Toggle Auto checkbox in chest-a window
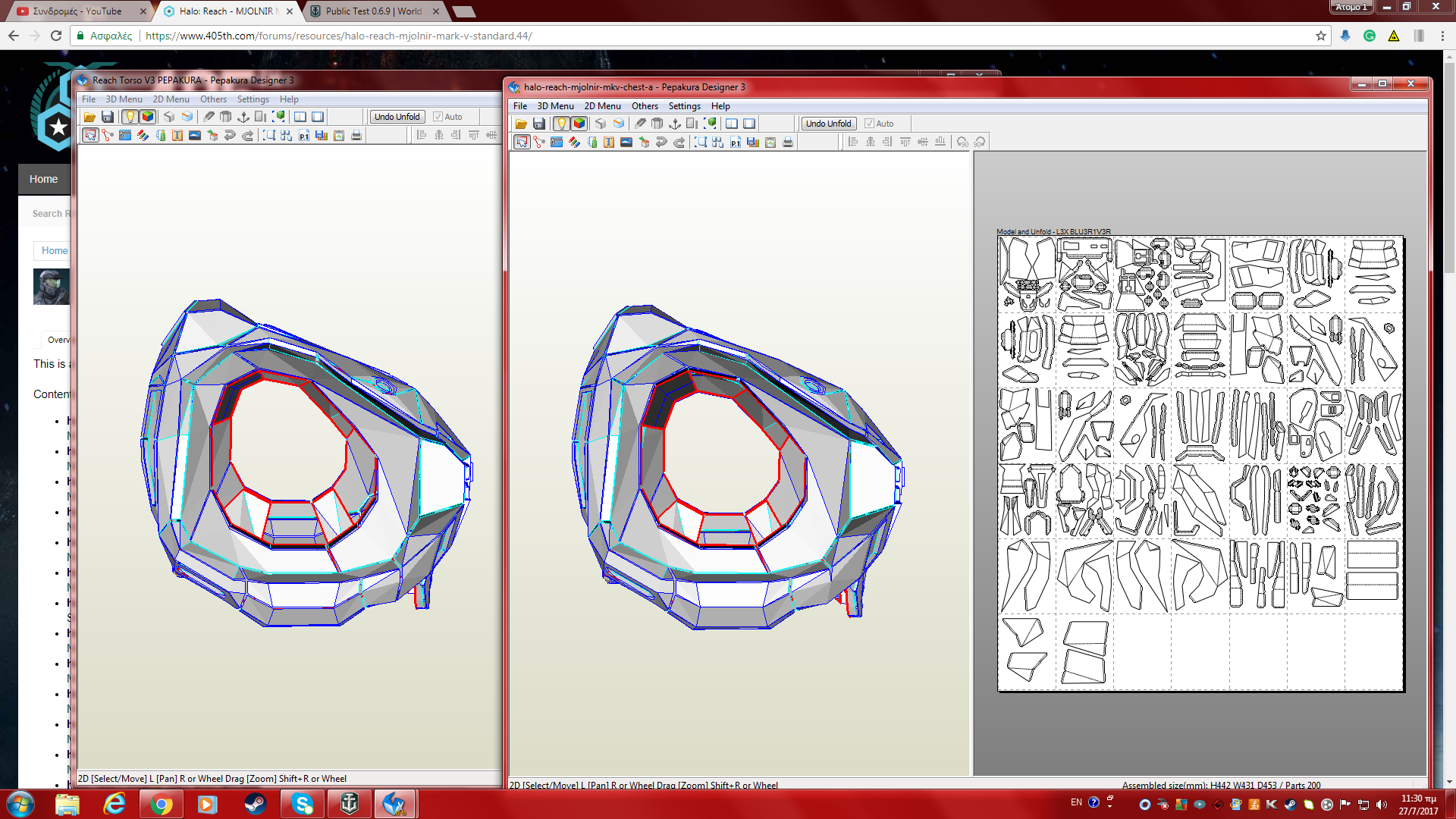Screen dimensions: 1456x819 coord(869,124)
